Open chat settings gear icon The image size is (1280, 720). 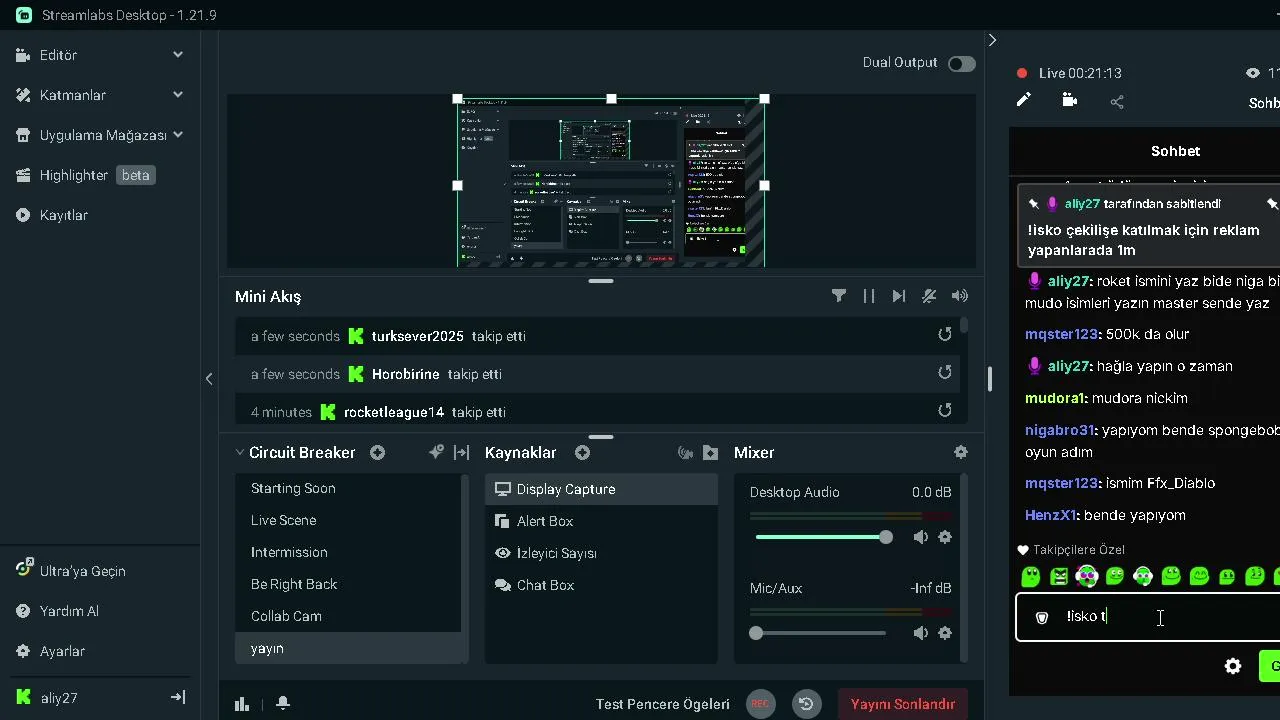click(1233, 666)
